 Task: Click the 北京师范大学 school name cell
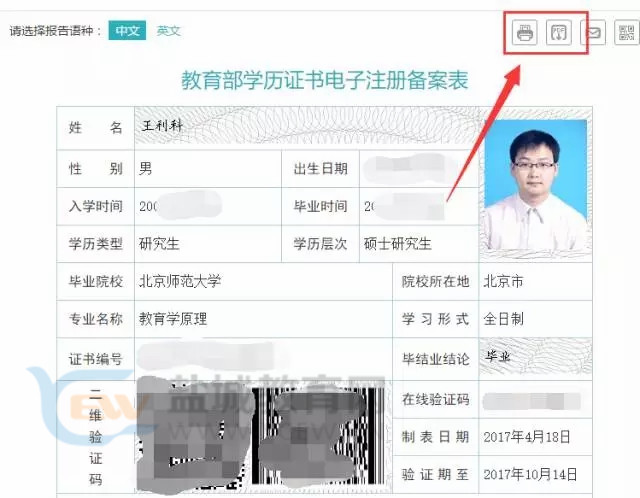180,281
